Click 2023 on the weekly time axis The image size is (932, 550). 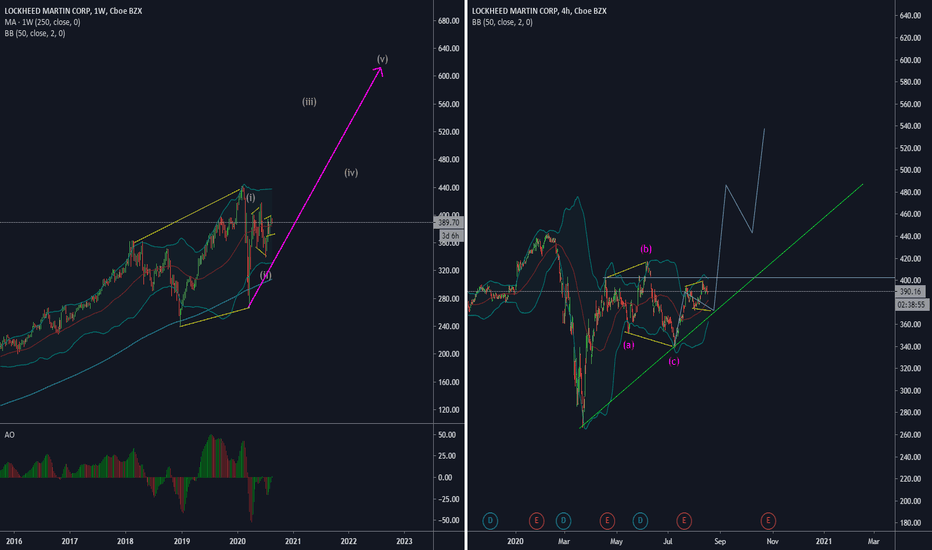404,541
